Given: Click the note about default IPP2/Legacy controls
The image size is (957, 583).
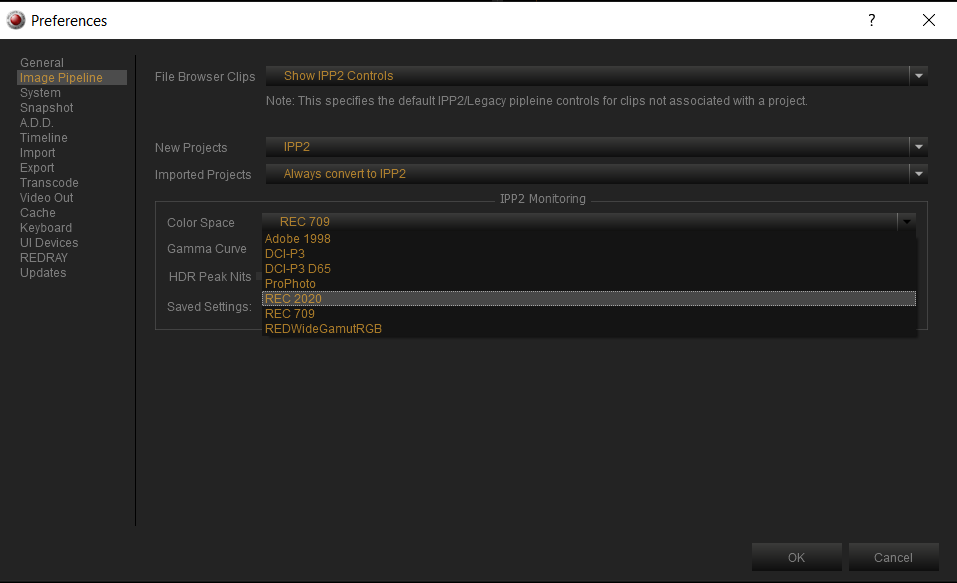Looking at the screenshot, I should tap(536, 101).
